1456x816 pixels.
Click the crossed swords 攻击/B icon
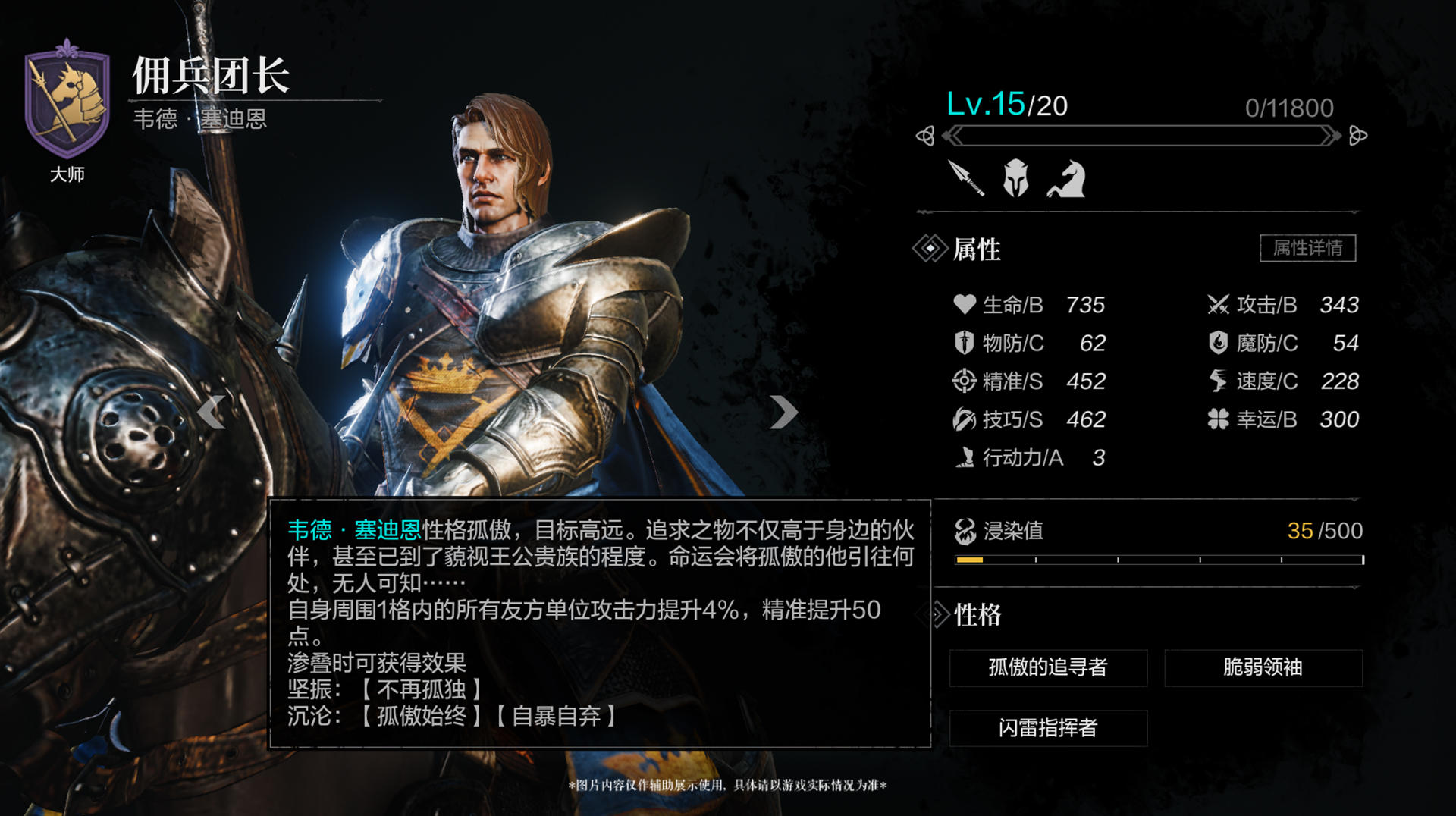point(1218,305)
